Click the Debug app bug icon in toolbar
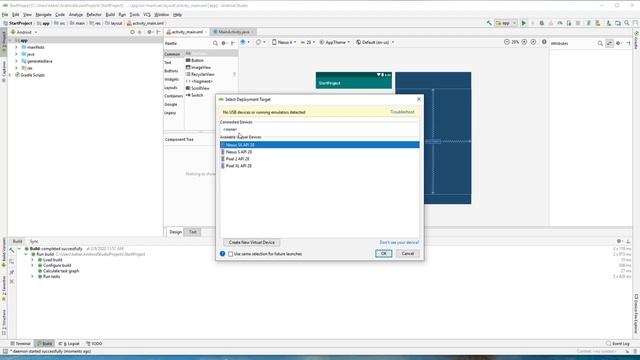 [x=542, y=23]
